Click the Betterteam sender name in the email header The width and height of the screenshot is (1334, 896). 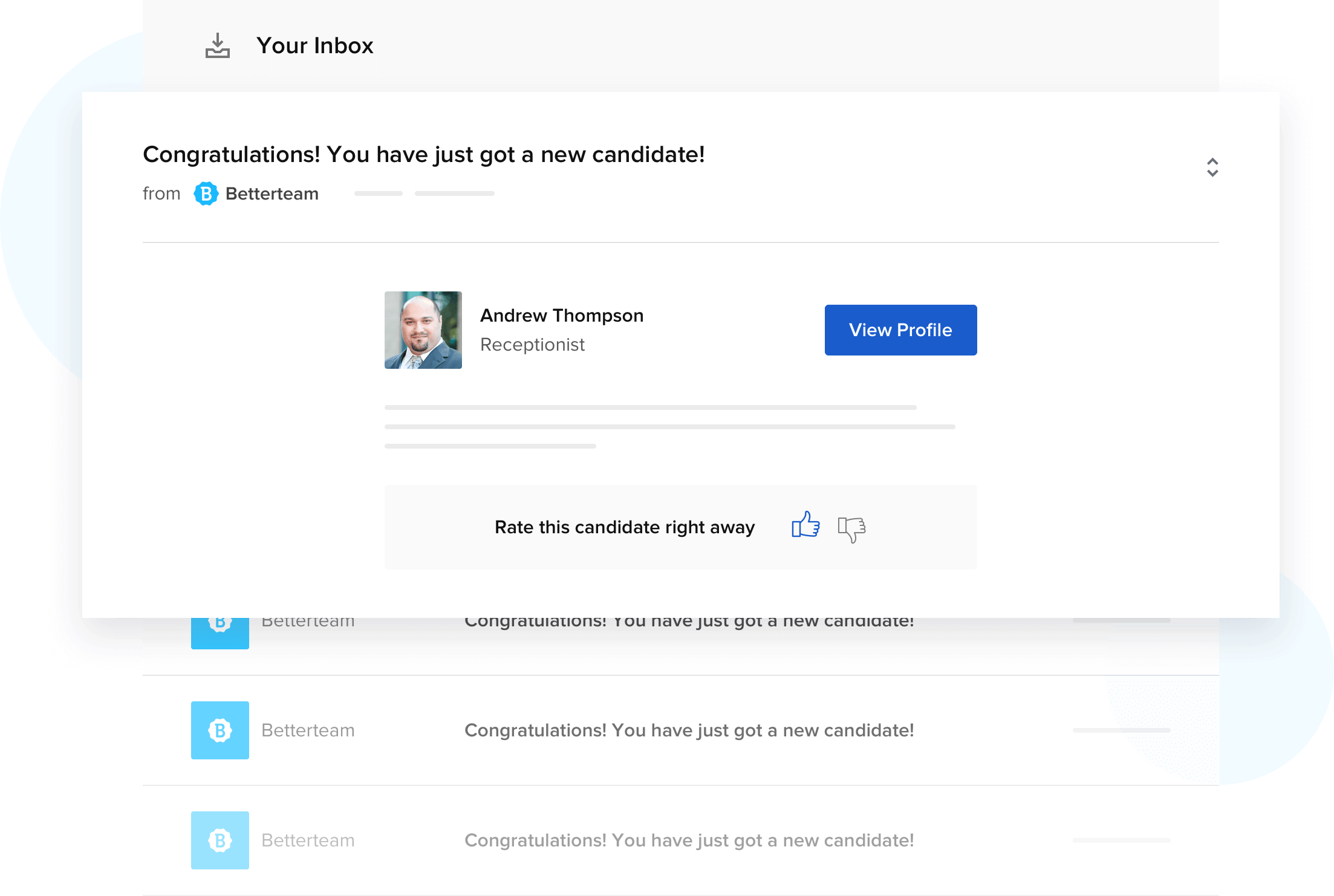272,194
